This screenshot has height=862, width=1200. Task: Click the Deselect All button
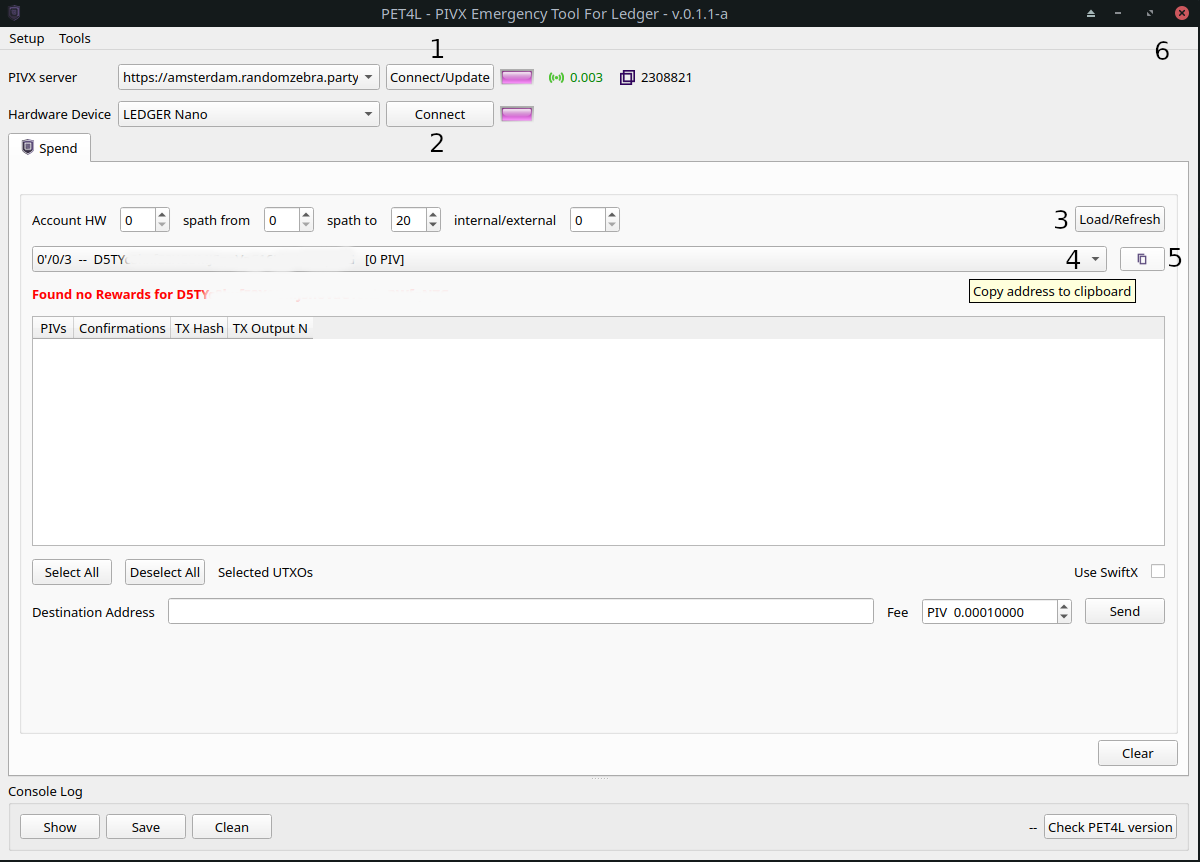[165, 572]
